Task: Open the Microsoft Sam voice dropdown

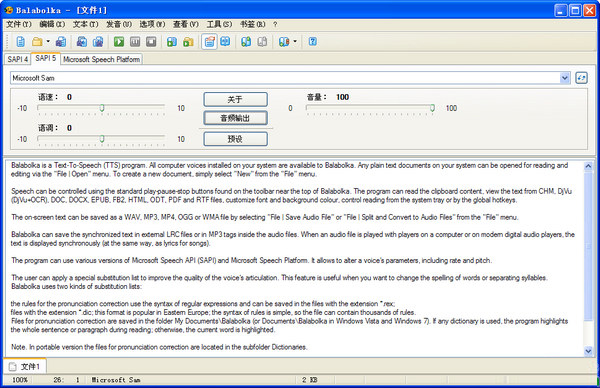Action: (564, 78)
